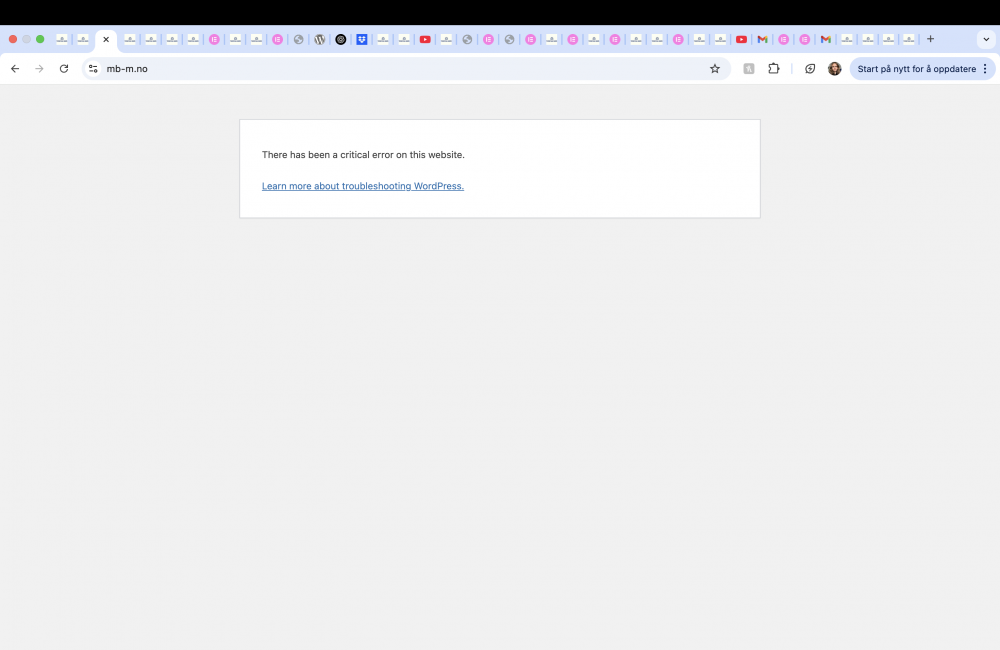The height and width of the screenshot is (650, 1000).
Task: Close the active mb-m.no tab
Action: coord(106,40)
